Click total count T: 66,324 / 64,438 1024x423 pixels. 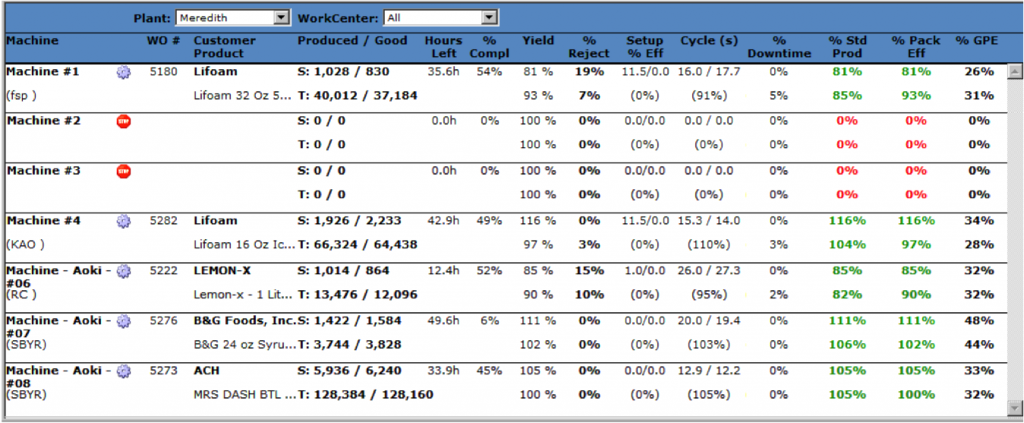[357, 245]
